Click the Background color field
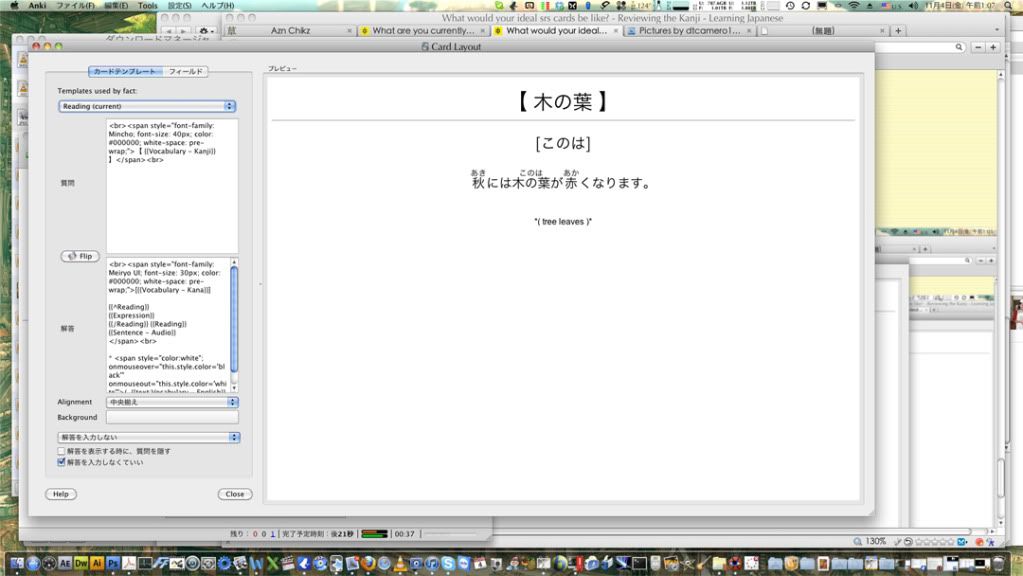 172,417
